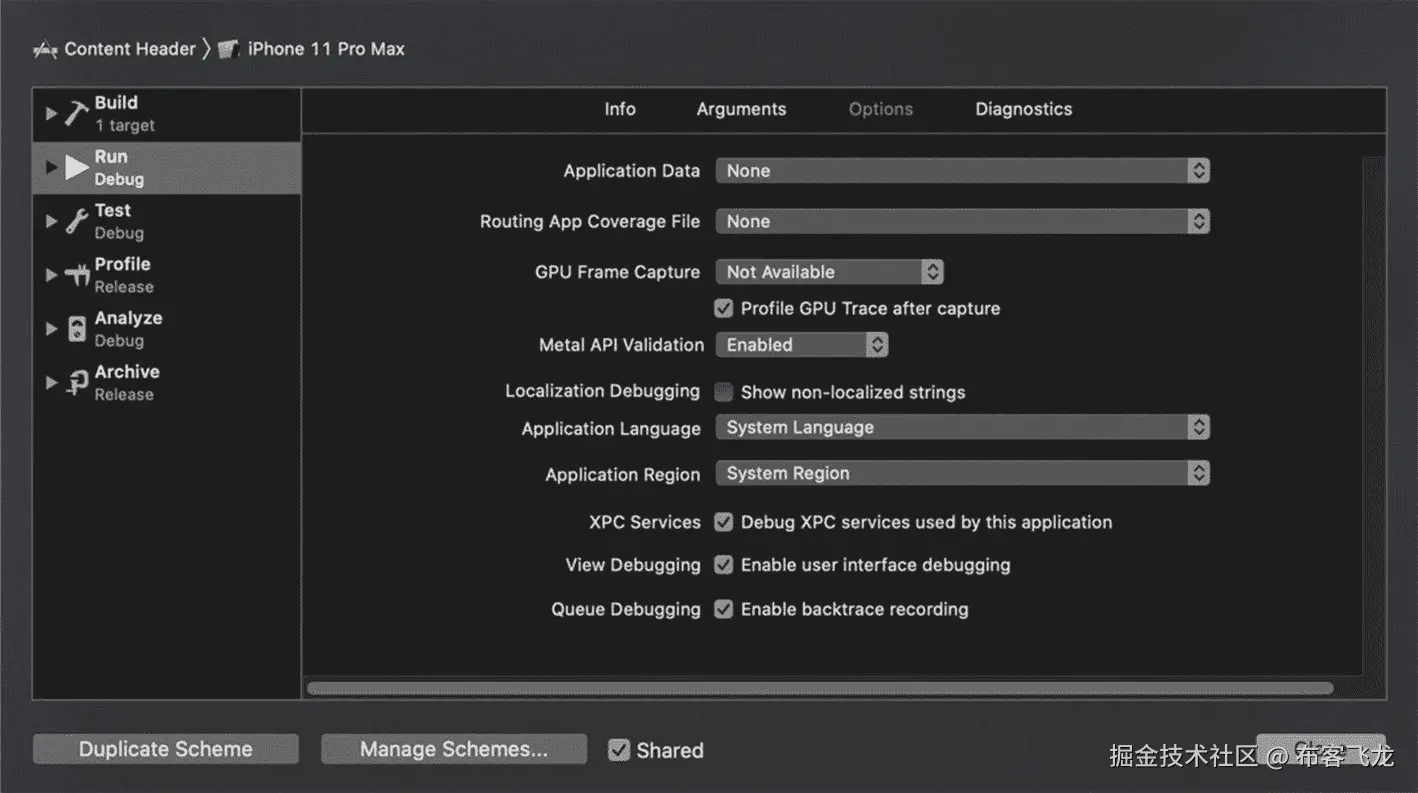Toggle Enable backtrace recording checkbox
Viewport: 1418px width, 793px height.
724,609
